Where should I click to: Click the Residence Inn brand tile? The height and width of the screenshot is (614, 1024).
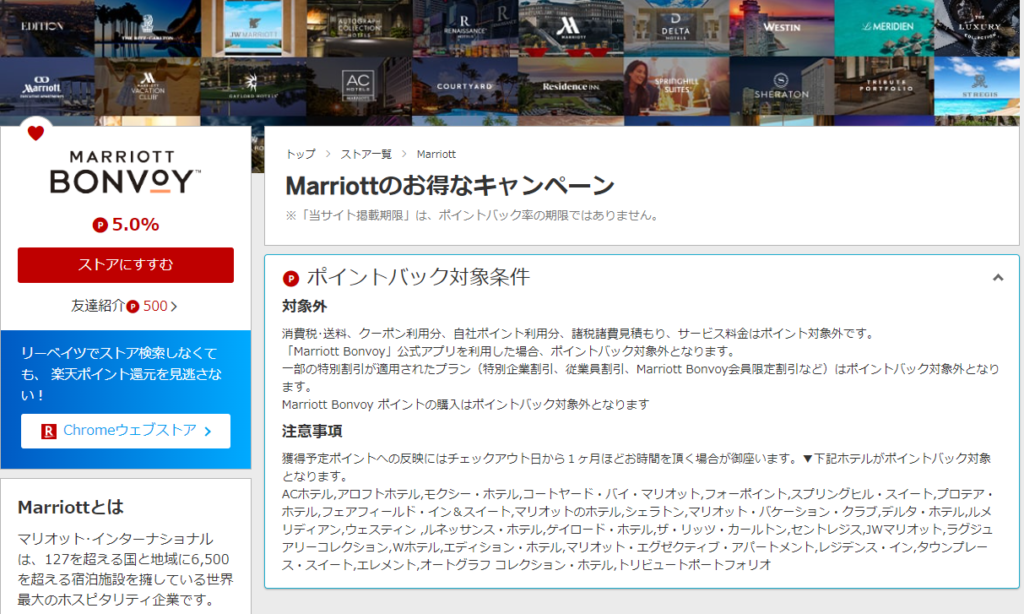571,86
